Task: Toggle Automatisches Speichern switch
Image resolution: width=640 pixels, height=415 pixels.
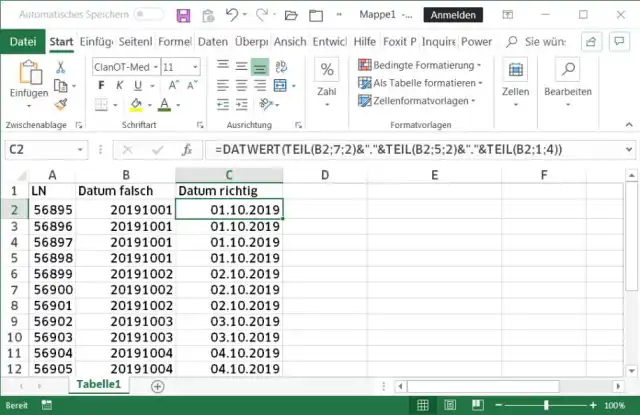Action: pyautogui.click(x=149, y=15)
